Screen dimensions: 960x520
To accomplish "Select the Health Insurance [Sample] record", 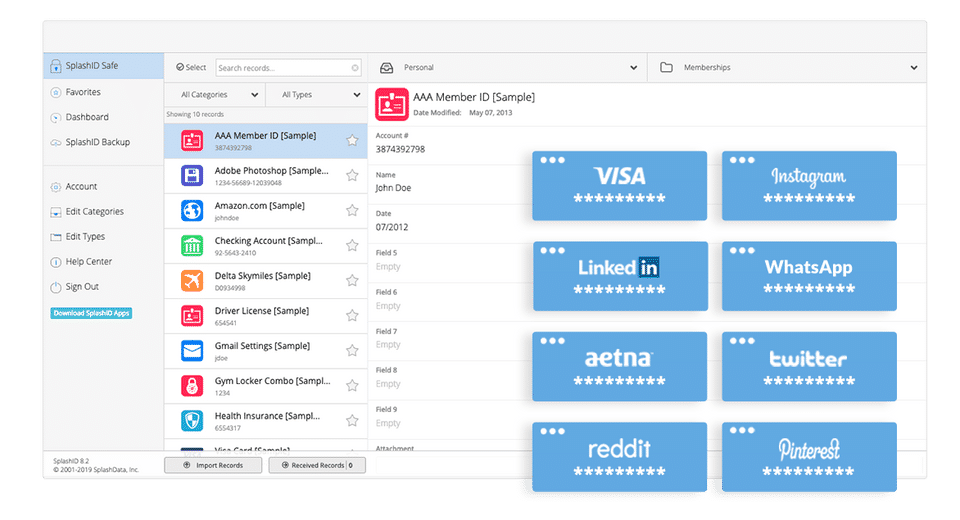I will (265, 421).
